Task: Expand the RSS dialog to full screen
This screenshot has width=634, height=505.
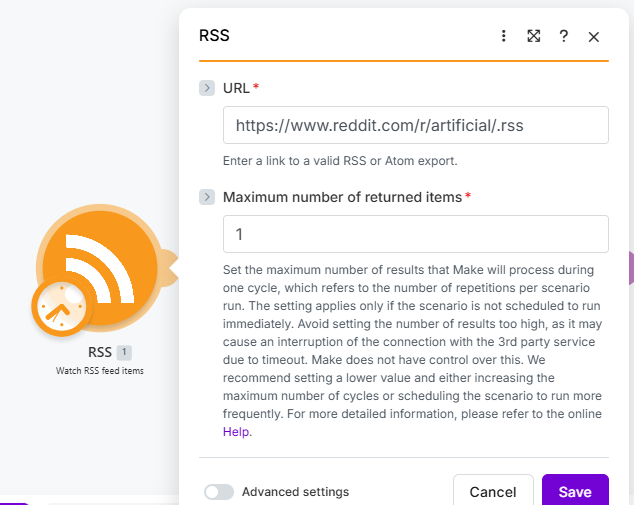Action: (534, 36)
